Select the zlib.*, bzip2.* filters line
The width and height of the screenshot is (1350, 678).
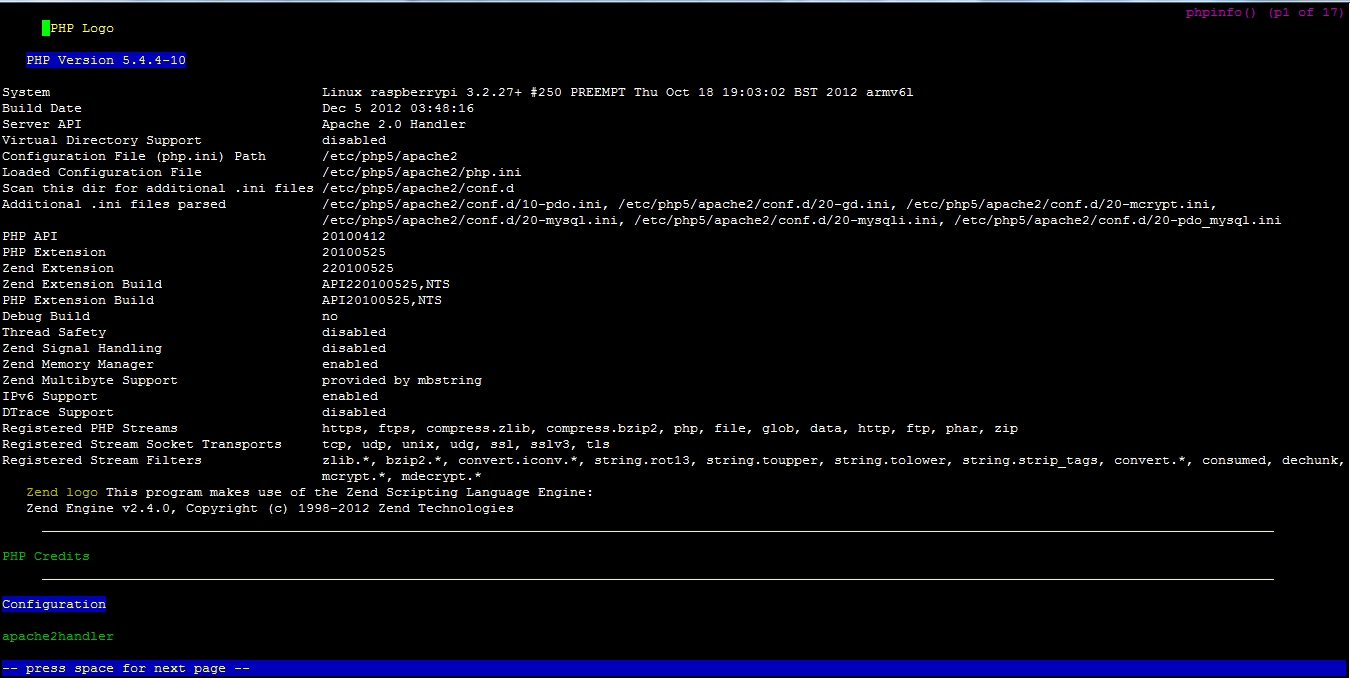click(834, 460)
